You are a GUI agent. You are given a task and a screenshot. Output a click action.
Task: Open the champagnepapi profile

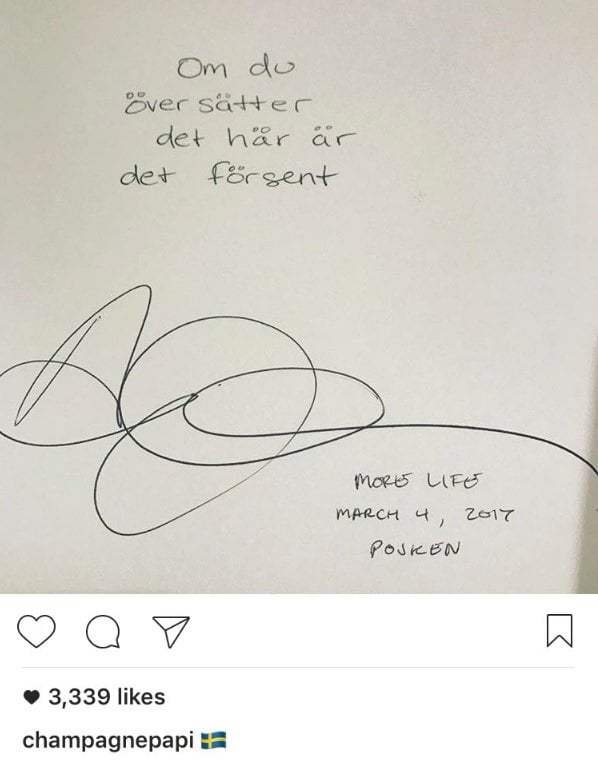pyautogui.click(x=108, y=741)
